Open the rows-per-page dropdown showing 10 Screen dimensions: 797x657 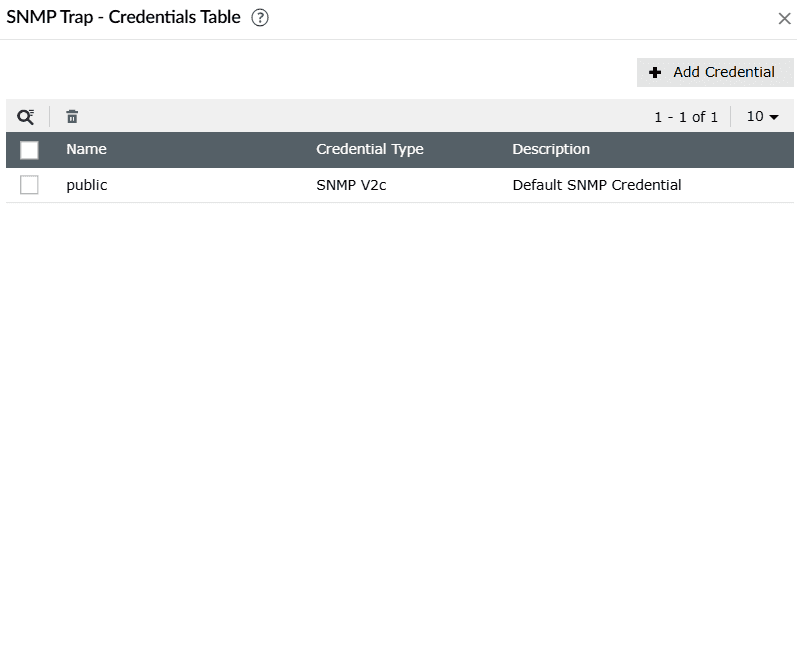click(762, 116)
